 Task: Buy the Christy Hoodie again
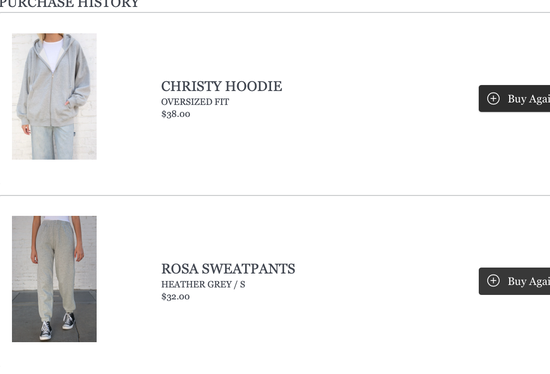point(514,99)
